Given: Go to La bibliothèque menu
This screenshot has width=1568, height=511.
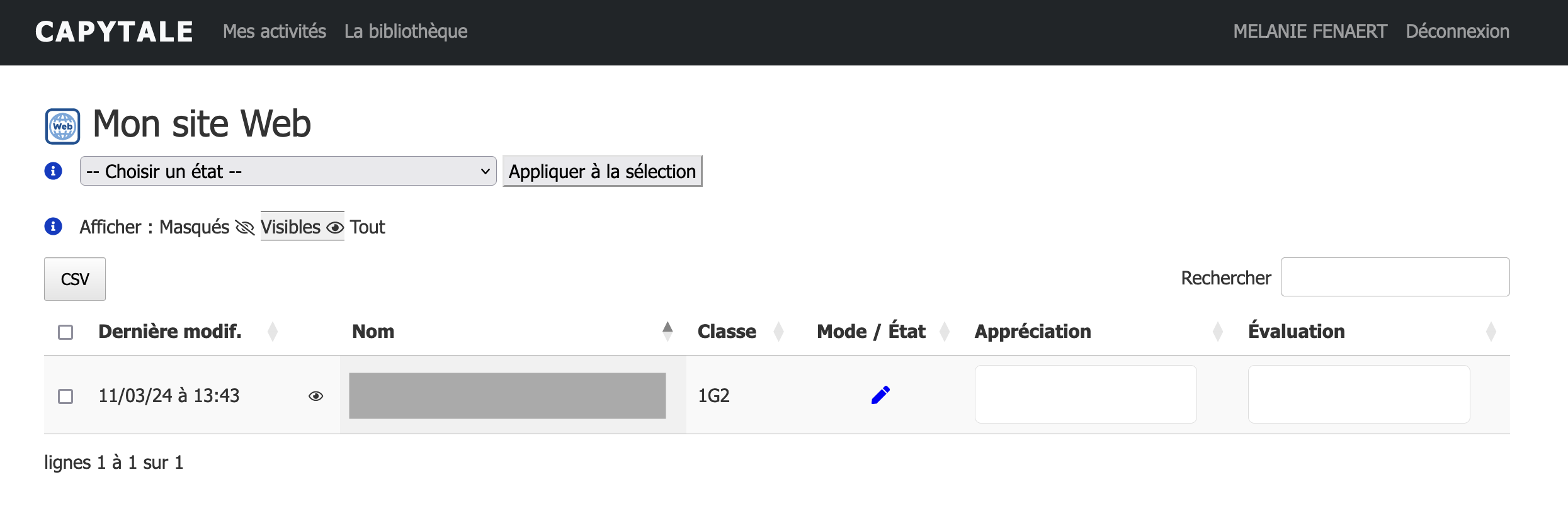Looking at the screenshot, I should coord(406,31).
